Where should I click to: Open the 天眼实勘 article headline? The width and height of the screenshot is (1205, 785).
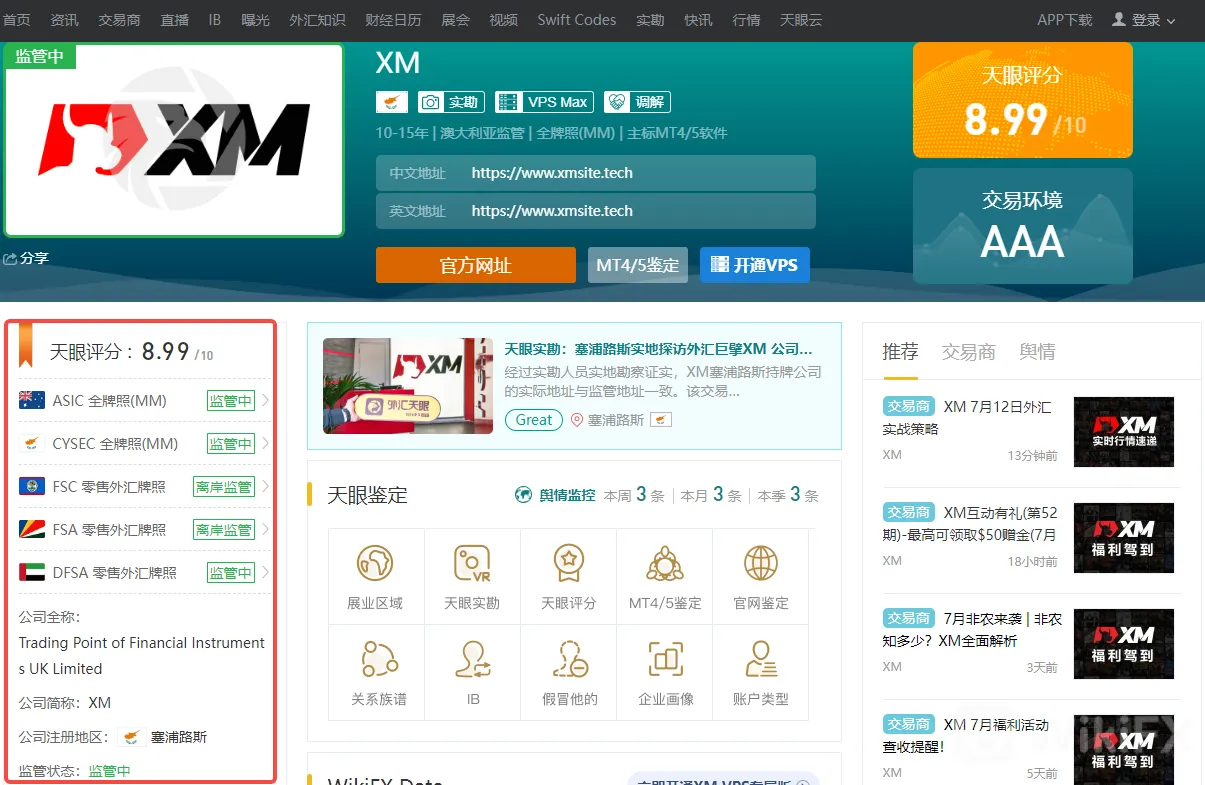coord(658,349)
